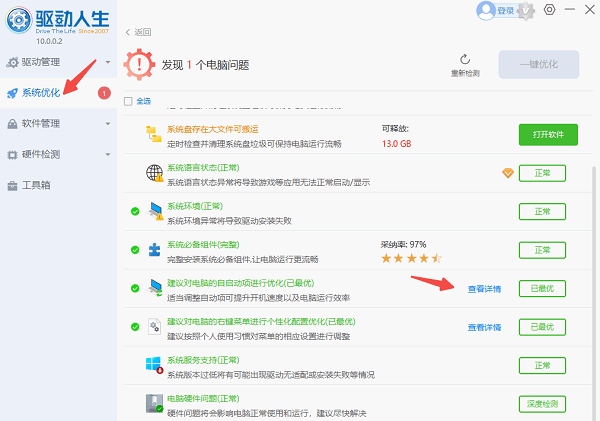Minimize the window with the dash button

click(570, 9)
